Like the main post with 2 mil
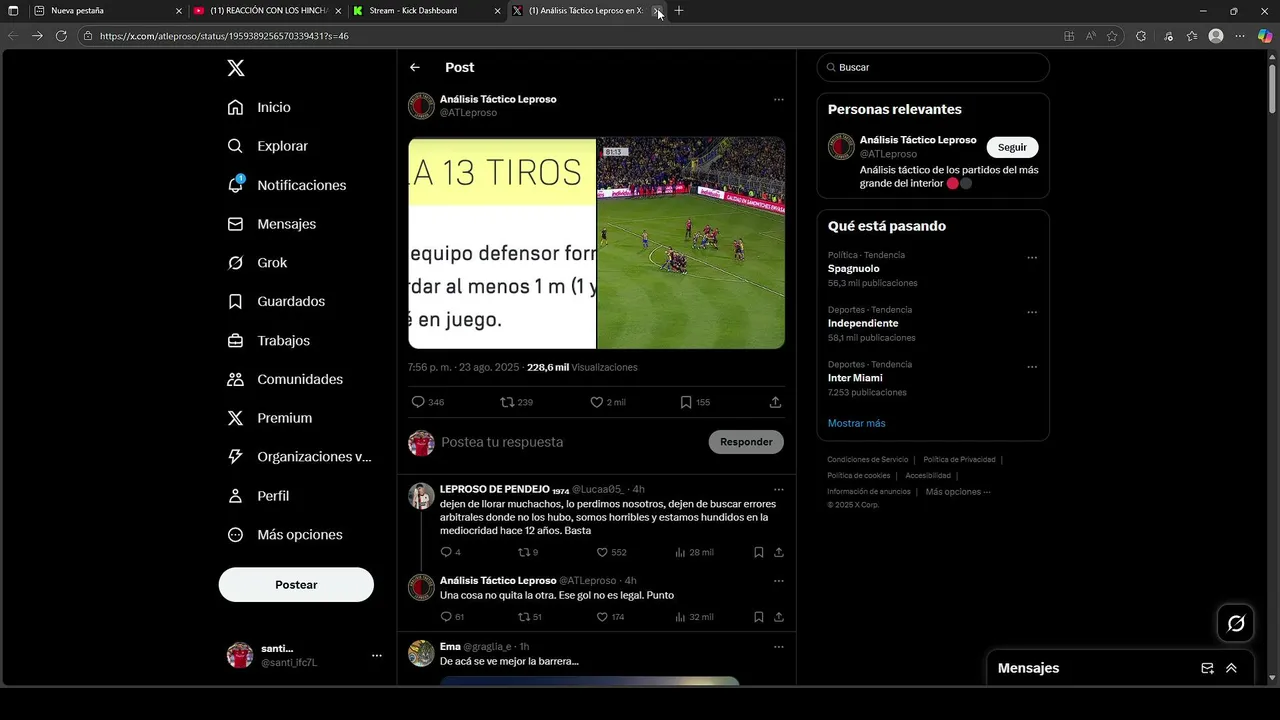The image size is (1280, 720). 607,402
